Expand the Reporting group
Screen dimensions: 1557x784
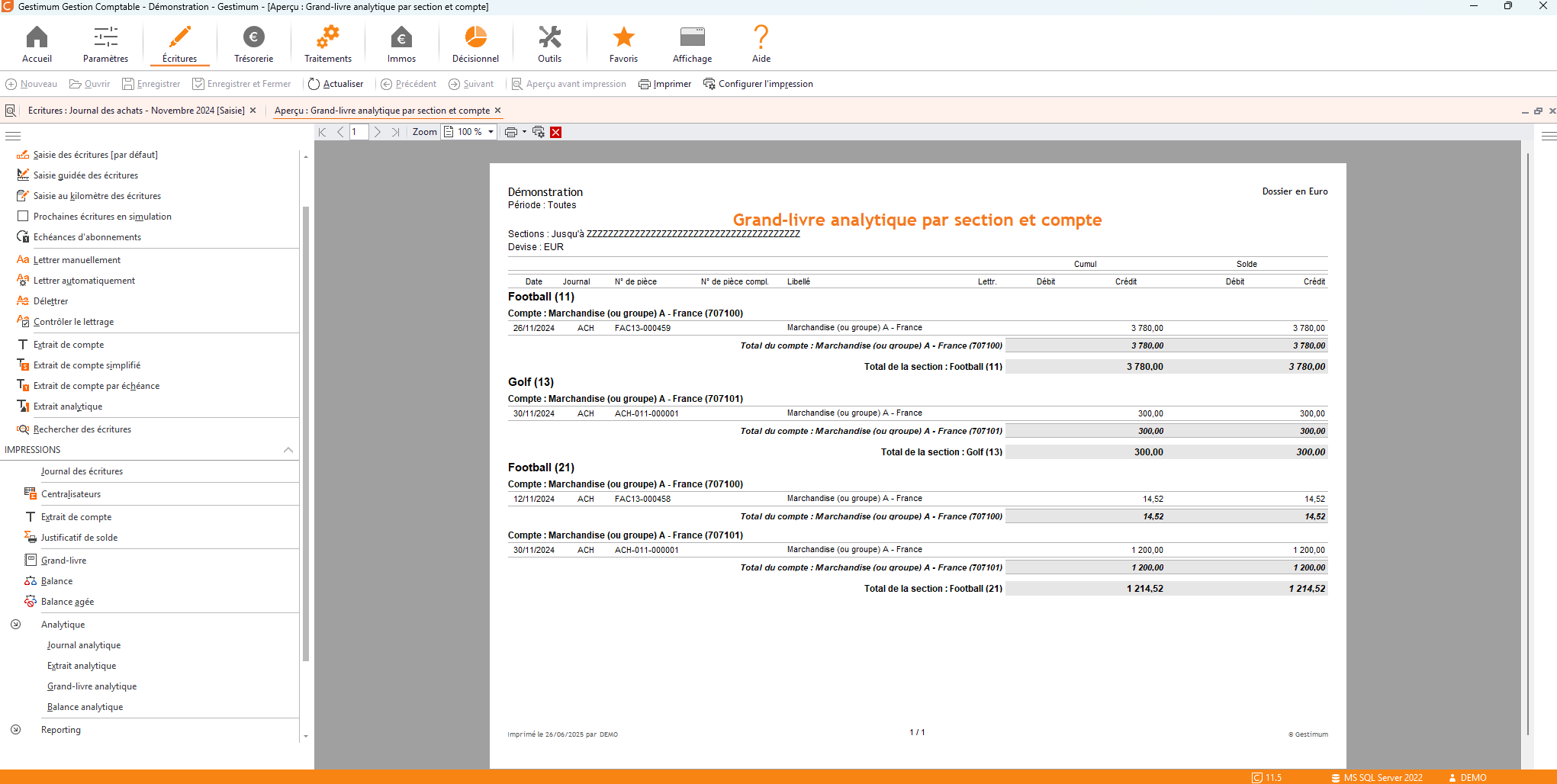pyautogui.click(x=15, y=730)
